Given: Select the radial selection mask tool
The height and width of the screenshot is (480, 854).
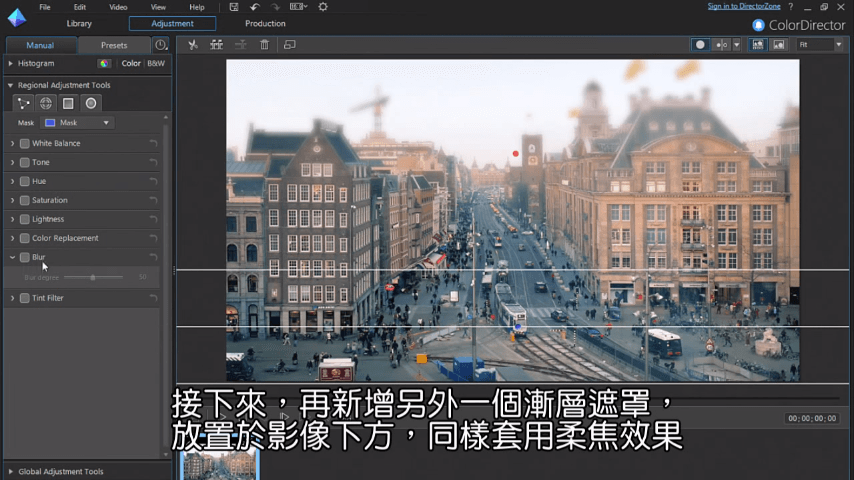Looking at the screenshot, I should [91, 103].
